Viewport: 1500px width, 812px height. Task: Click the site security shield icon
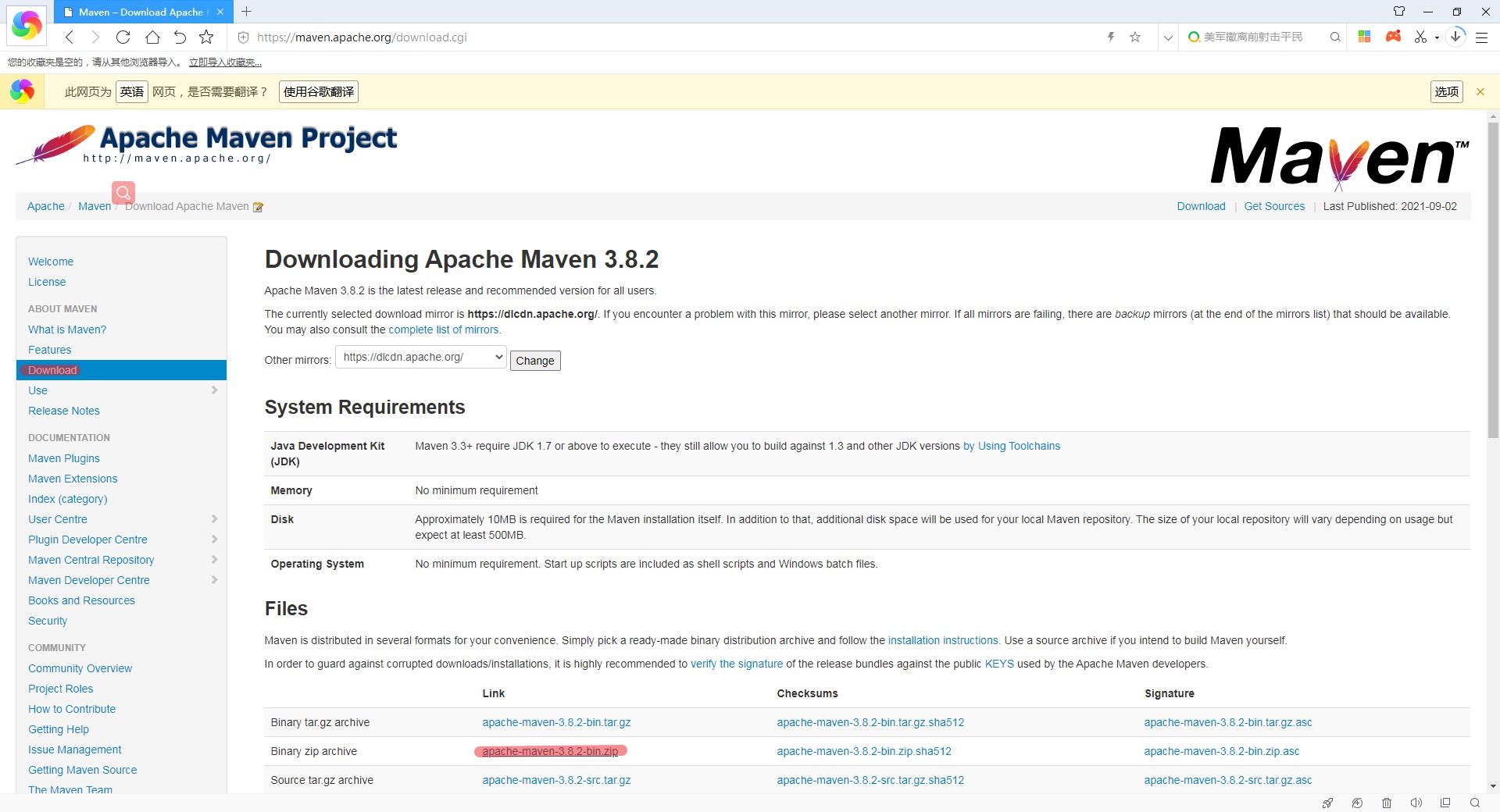pyautogui.click(x=243, y=37)
